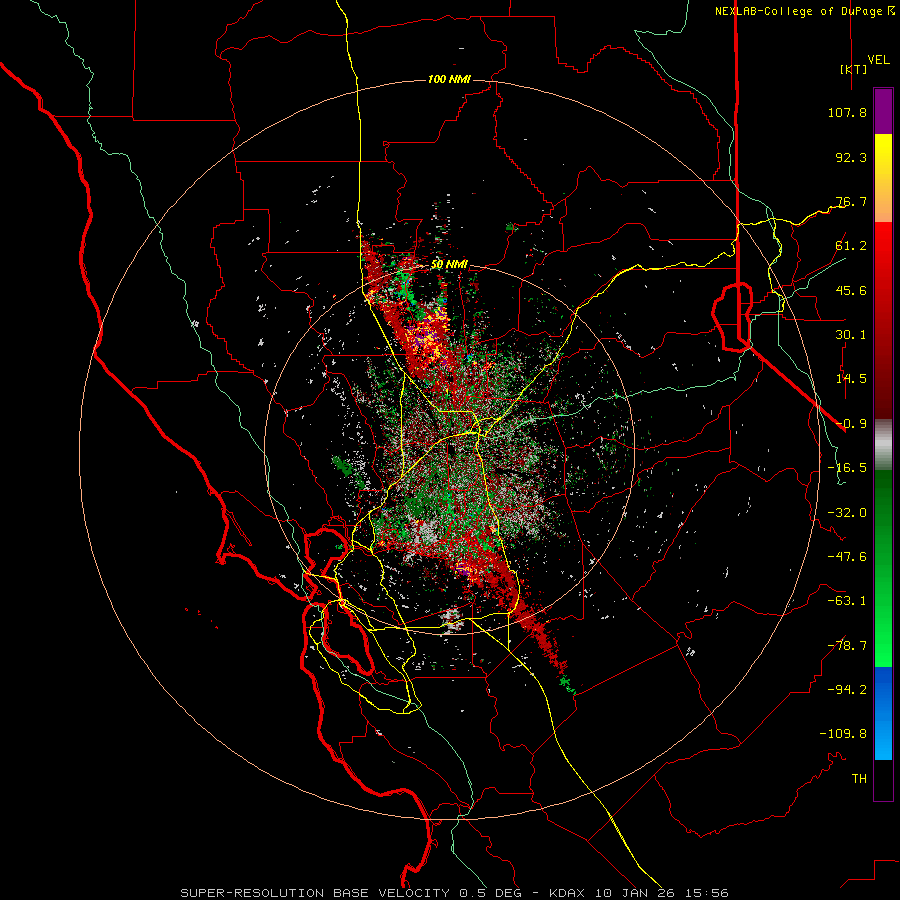Click the purple segment of velocity color bar

(883, 112)
